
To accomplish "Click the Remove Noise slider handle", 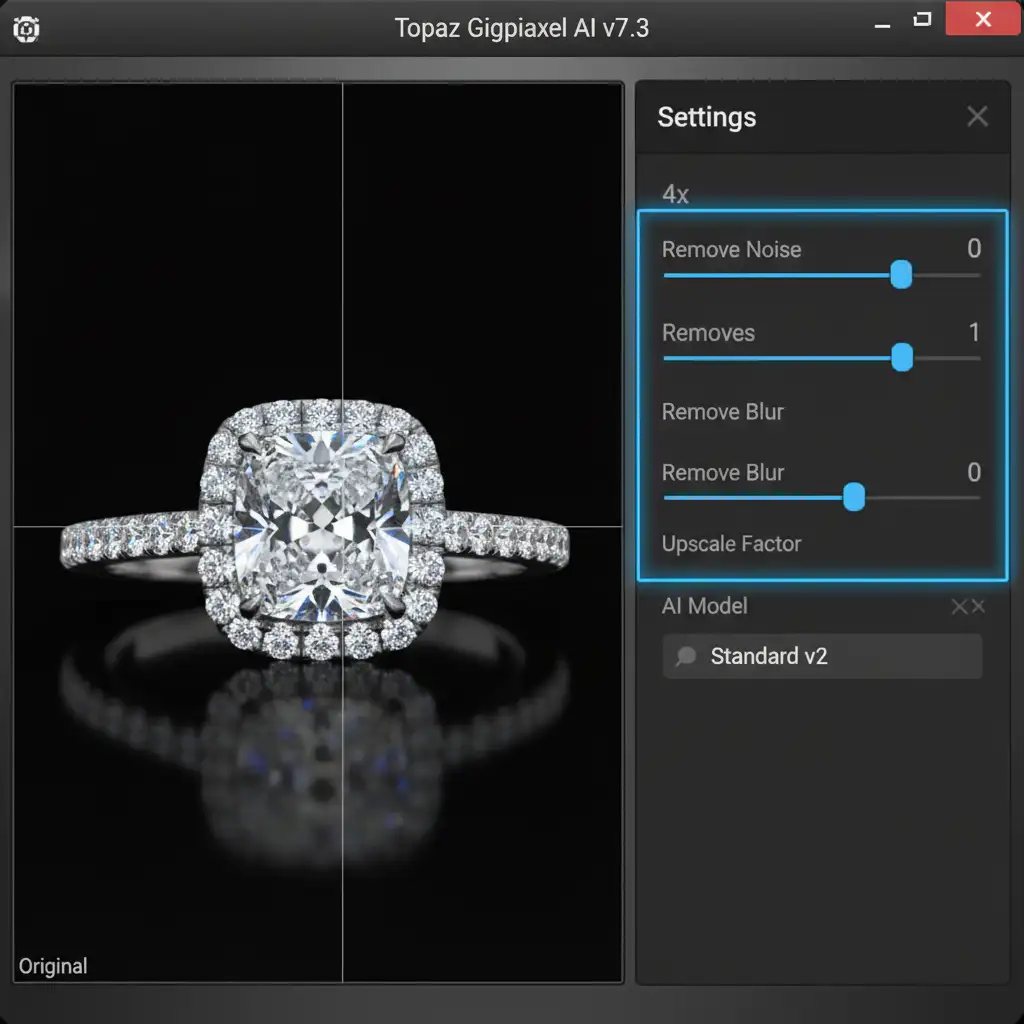I will pos(901,274).
